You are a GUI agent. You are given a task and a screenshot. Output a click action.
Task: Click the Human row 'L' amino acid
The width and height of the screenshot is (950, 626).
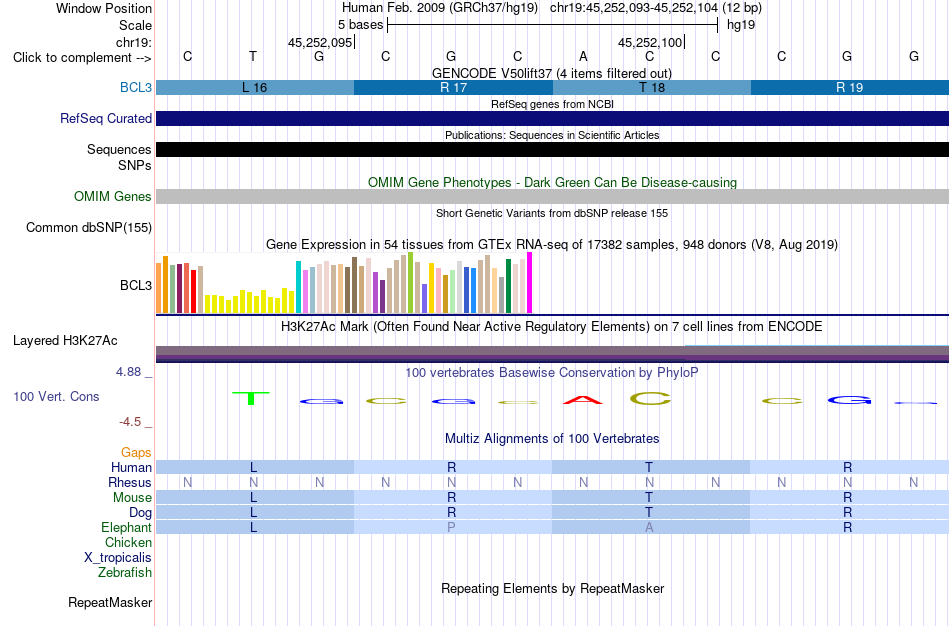(254, 467)
